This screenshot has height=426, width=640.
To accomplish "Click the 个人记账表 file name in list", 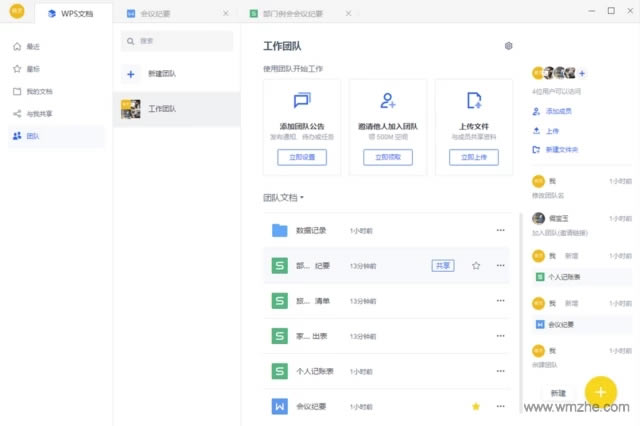I will coord(315,371).
